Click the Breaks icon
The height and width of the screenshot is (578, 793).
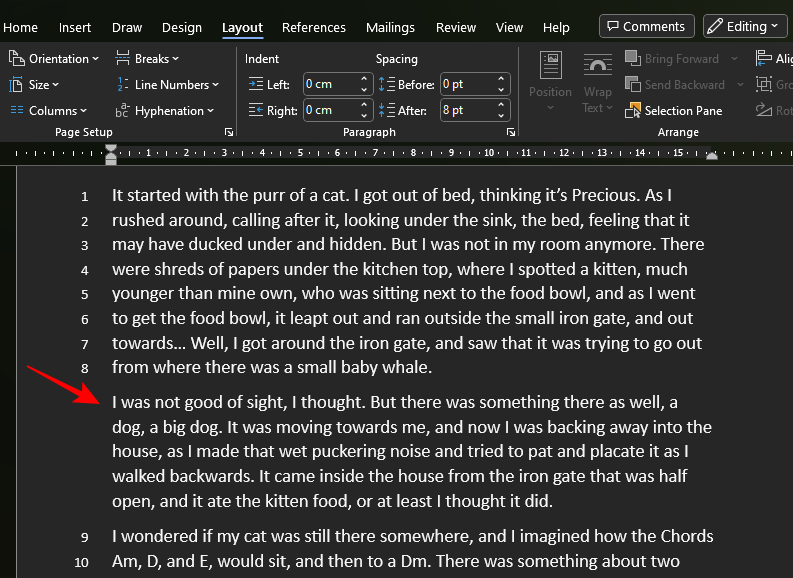pyautogui.click(x=122, y=58)
